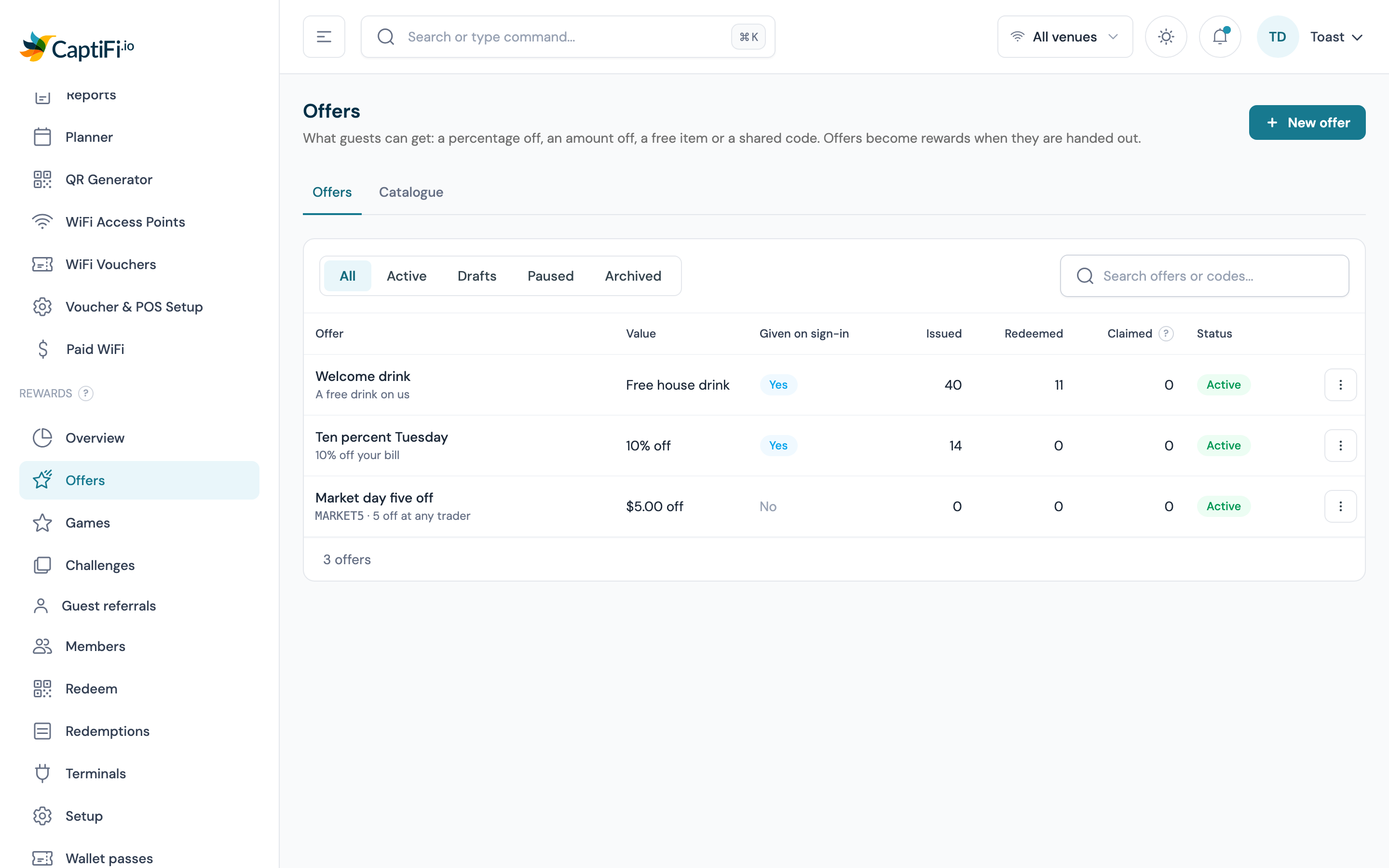
Task: Click the Rewards section help icon
Action: tap(85, 393)
